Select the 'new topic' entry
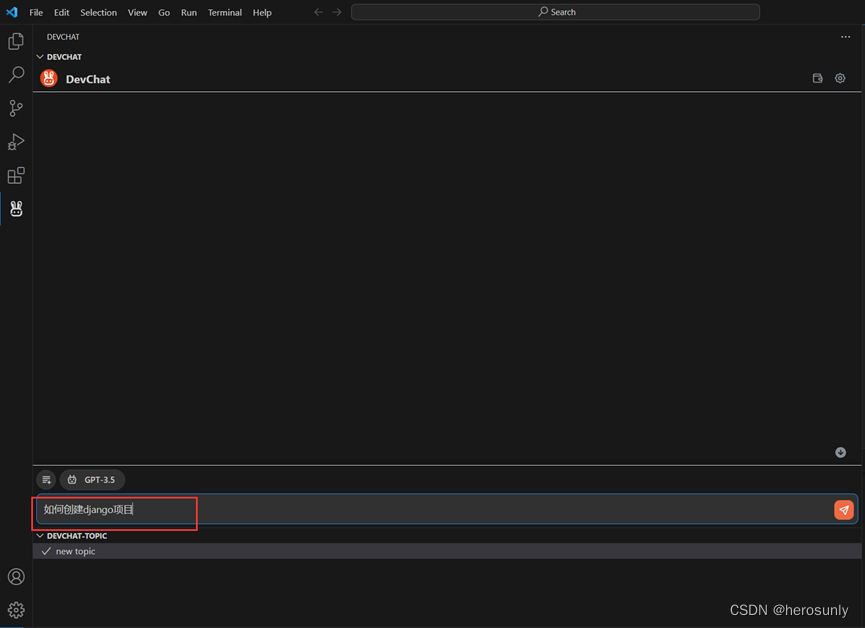The image size is (865, 628). (447, 551)
